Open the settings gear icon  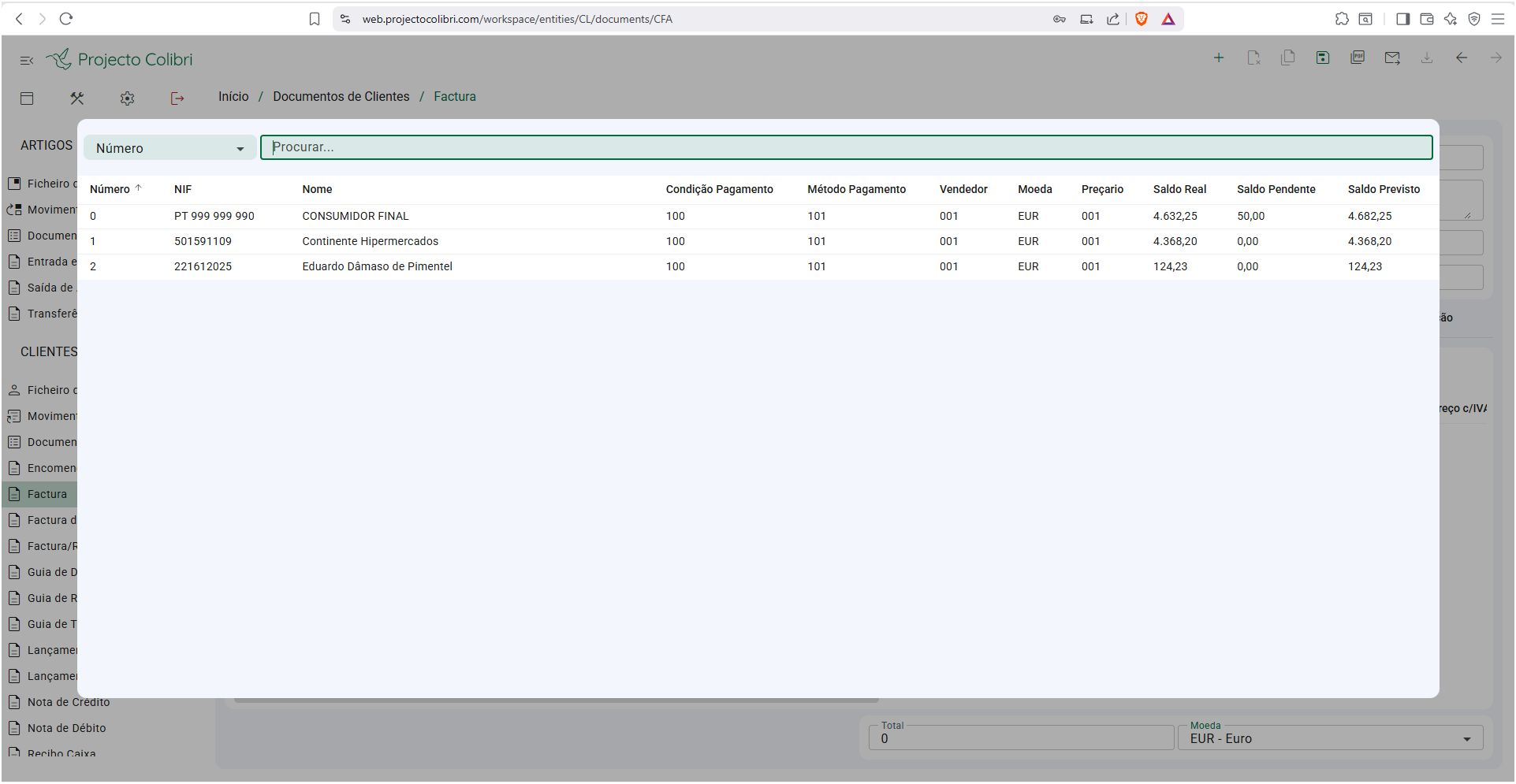point(127,98)
